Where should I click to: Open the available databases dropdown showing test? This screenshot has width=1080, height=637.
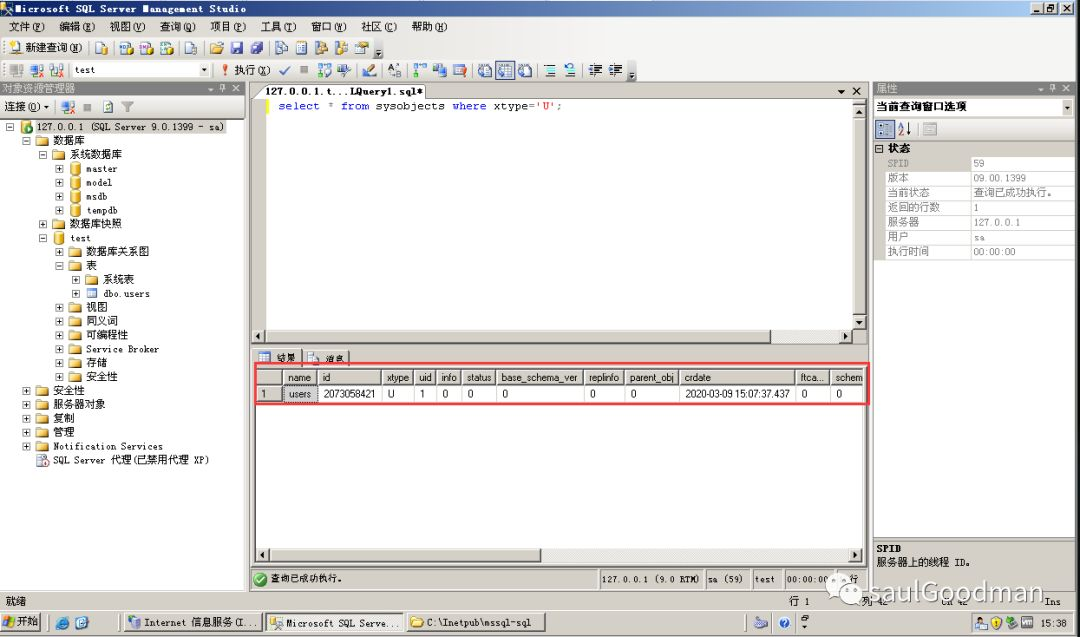(x=204, y=70)
